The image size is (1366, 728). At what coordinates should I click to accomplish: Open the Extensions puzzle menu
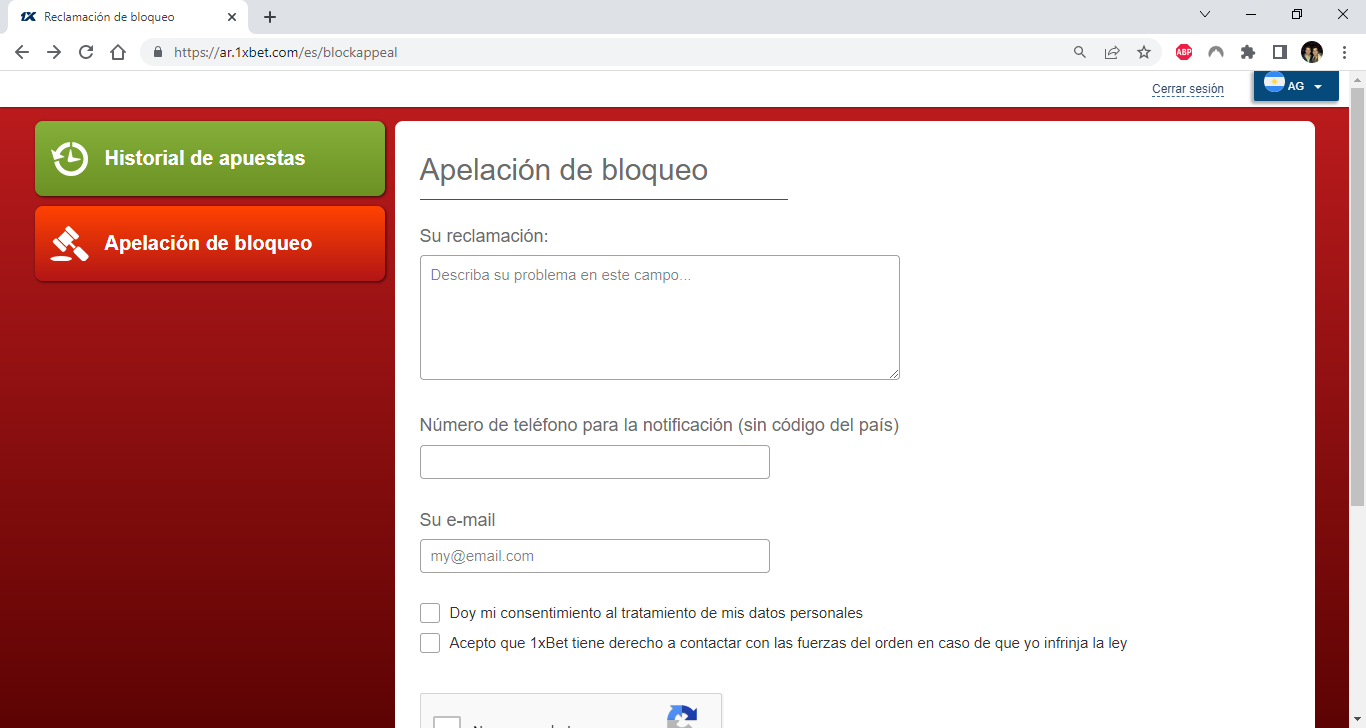(x=1248, y=52)
